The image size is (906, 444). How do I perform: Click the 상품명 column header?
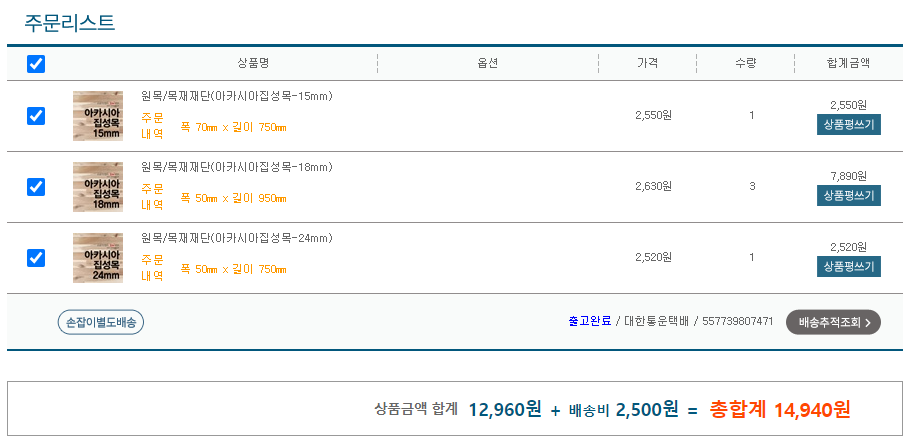(253, 63)
